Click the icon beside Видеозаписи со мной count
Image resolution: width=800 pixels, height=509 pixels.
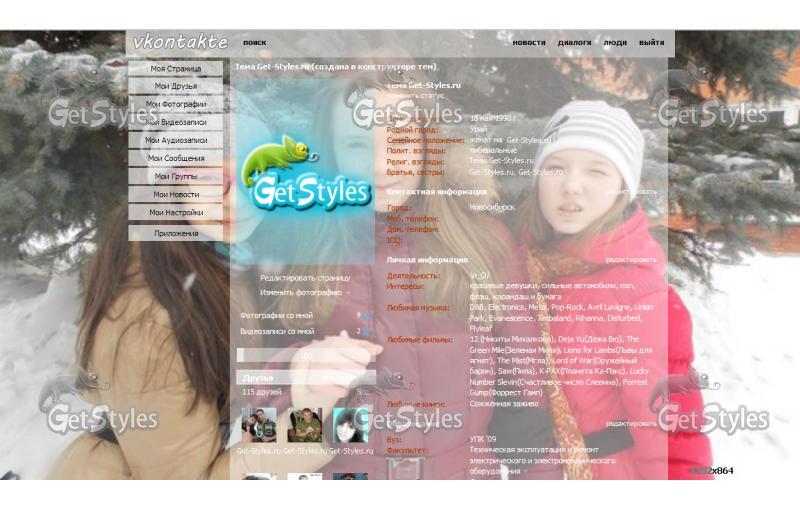[364, 331]
